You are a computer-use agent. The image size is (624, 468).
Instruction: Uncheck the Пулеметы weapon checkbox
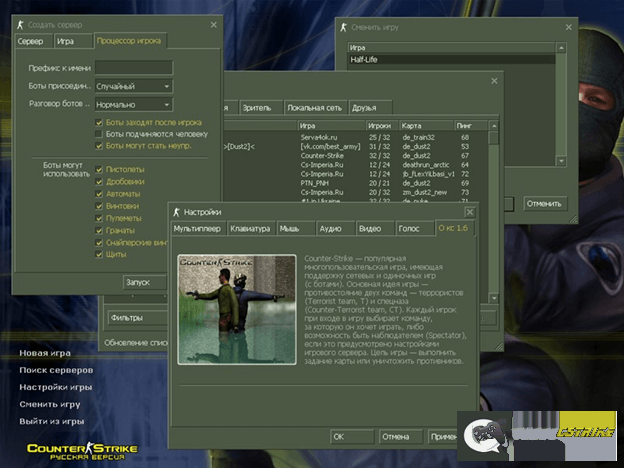(x=99, y=218)
